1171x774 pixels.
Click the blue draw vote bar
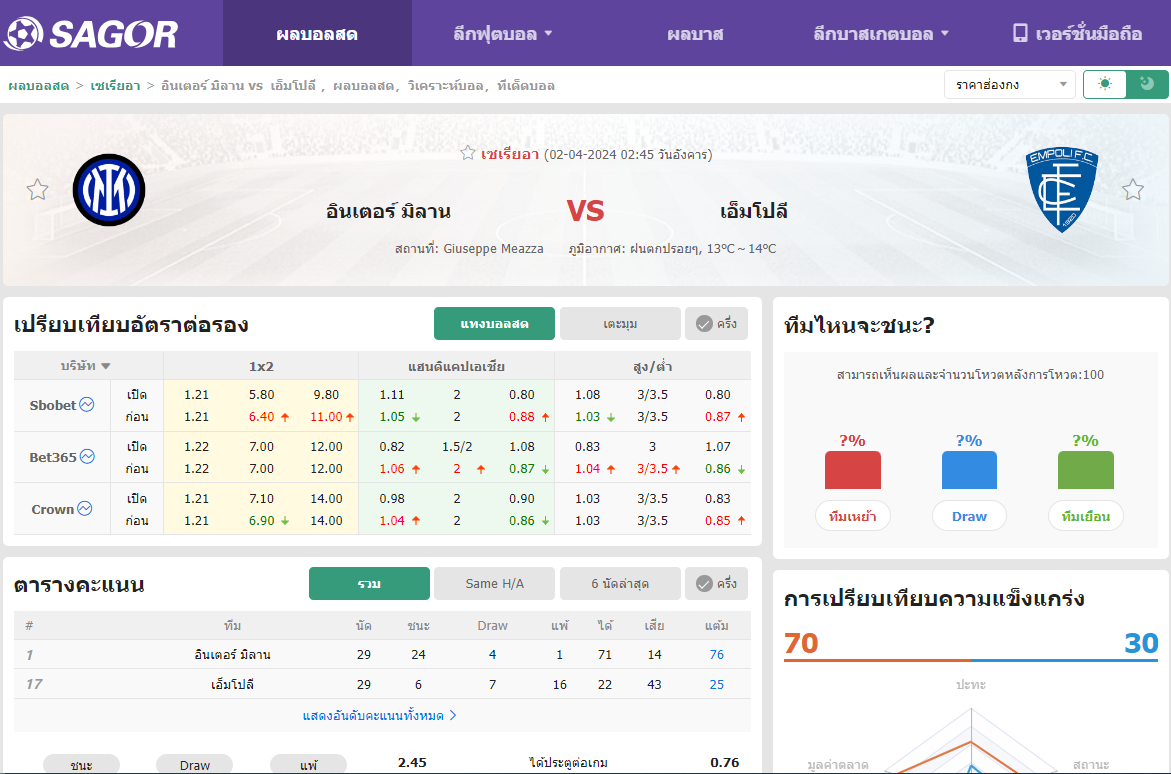click(969, 470)
